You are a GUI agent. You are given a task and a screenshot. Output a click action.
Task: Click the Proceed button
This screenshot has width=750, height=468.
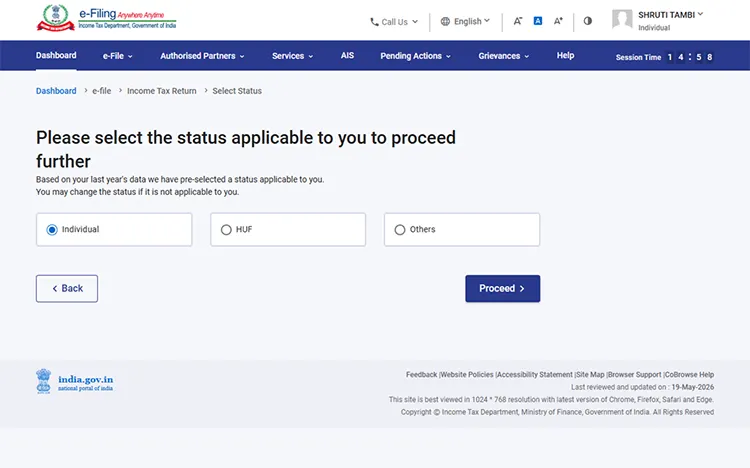coord(503,289)
